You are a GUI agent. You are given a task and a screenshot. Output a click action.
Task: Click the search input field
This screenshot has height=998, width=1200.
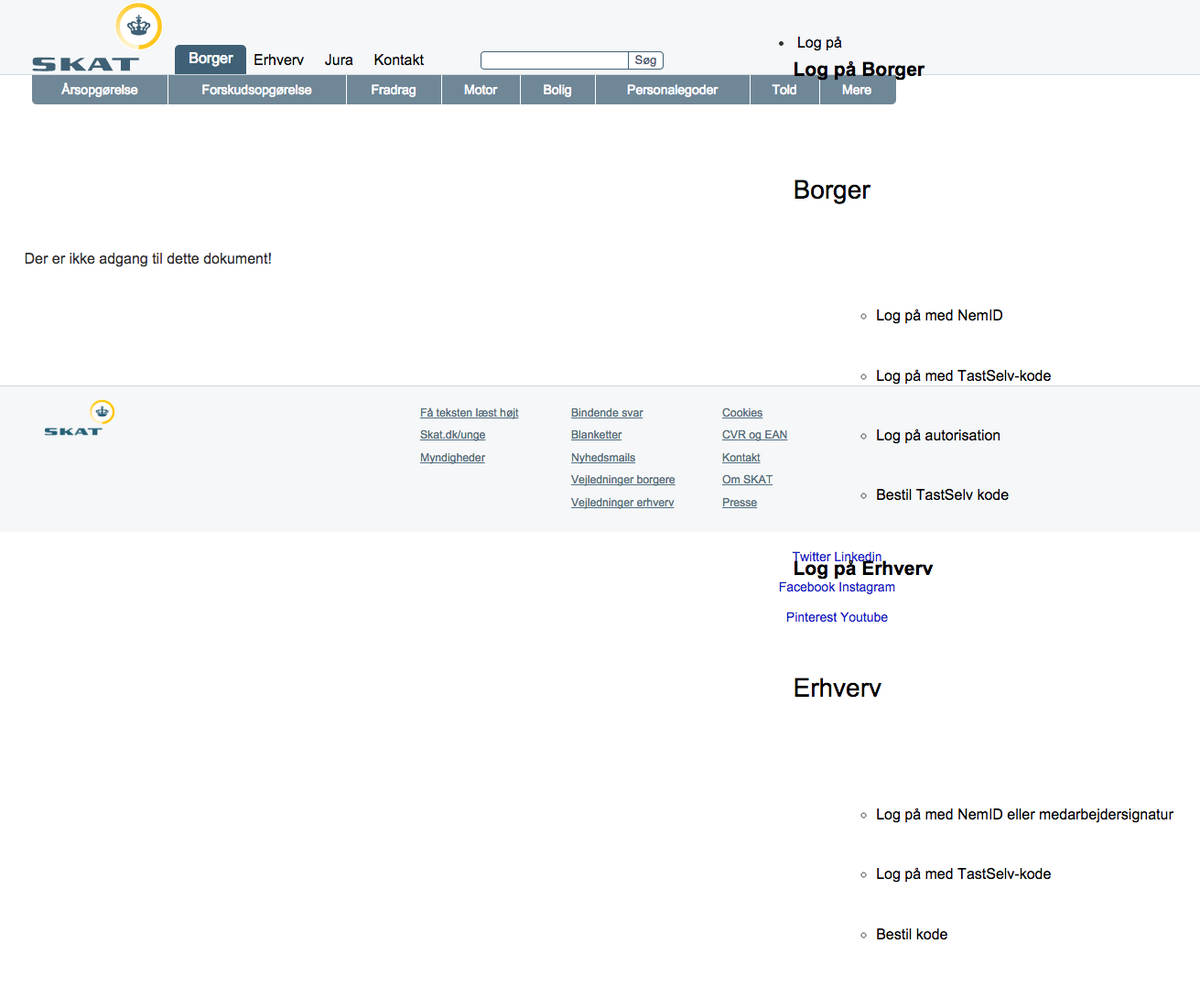point(555,61)
